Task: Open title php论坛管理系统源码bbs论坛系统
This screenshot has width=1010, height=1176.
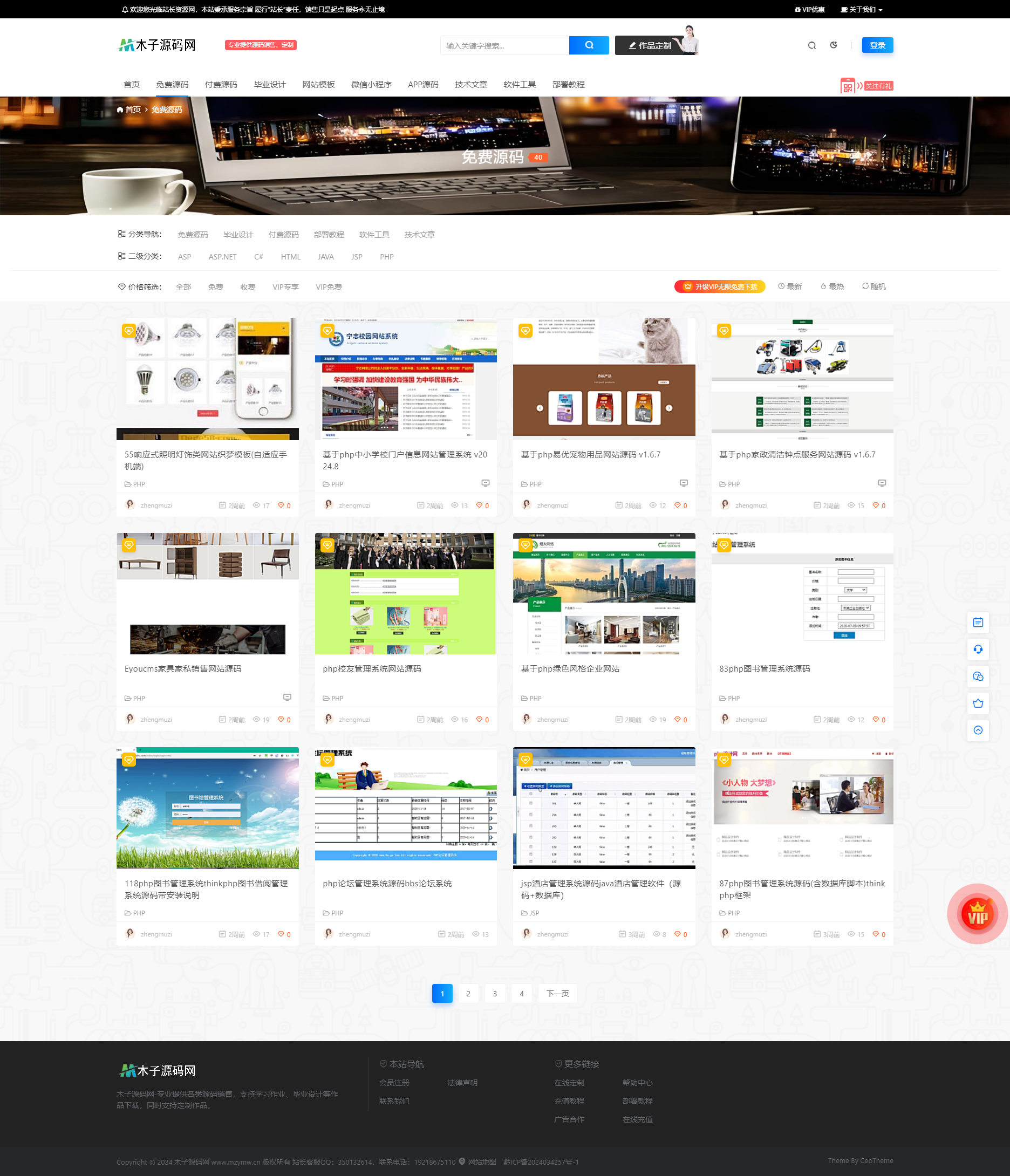Action: [x=387, y=884]
